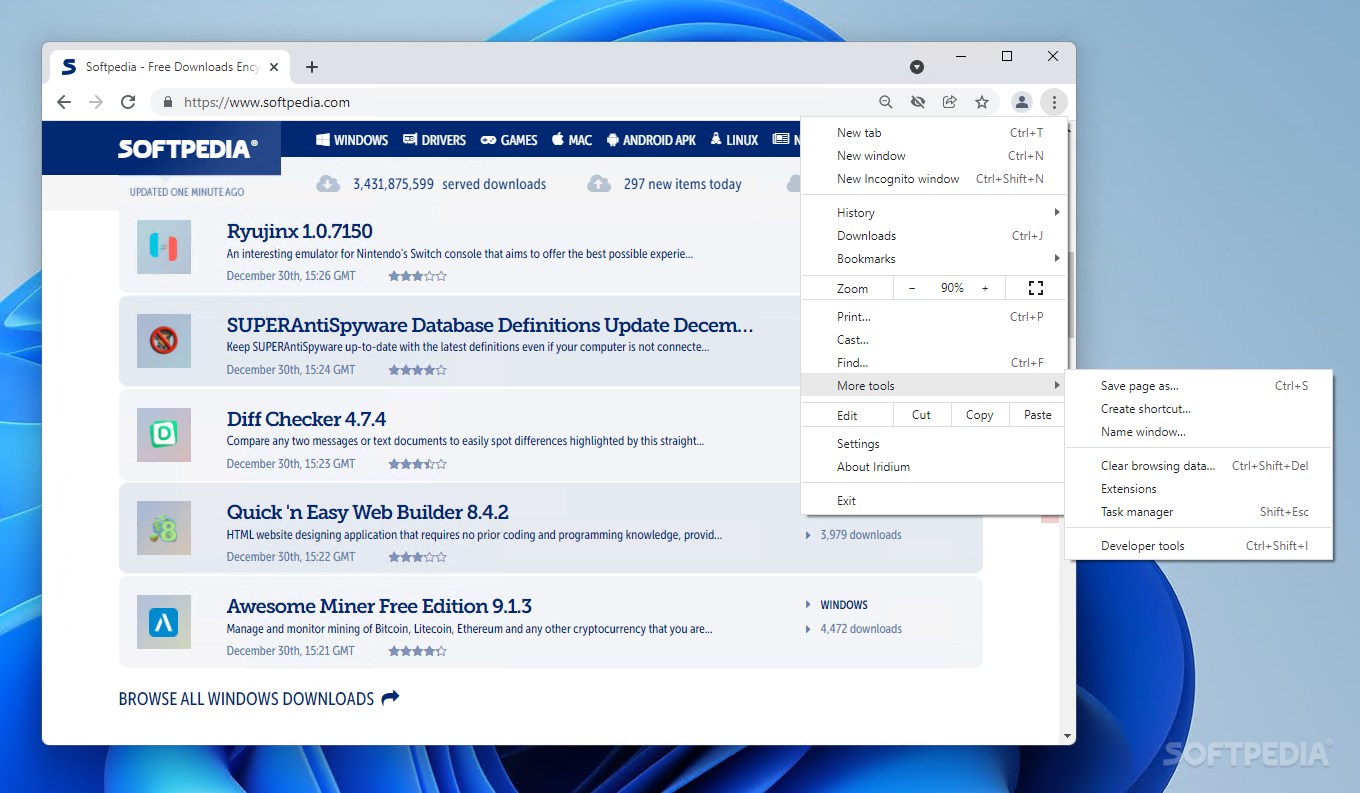Screen dimensions: 1360x793
Task: Close the Softpedia tab
Action: (x=275, y=67)
